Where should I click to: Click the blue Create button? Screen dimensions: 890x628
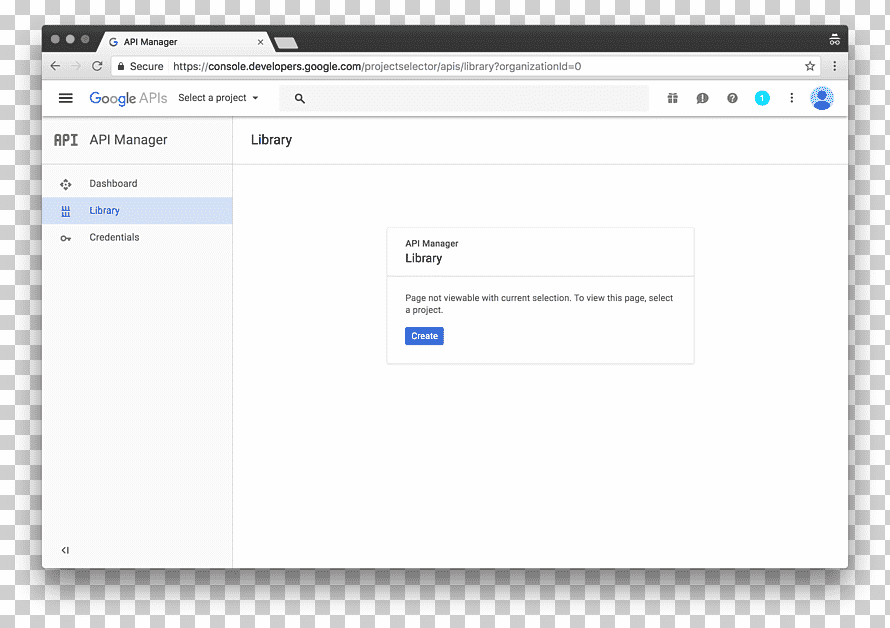pos(424,336)
